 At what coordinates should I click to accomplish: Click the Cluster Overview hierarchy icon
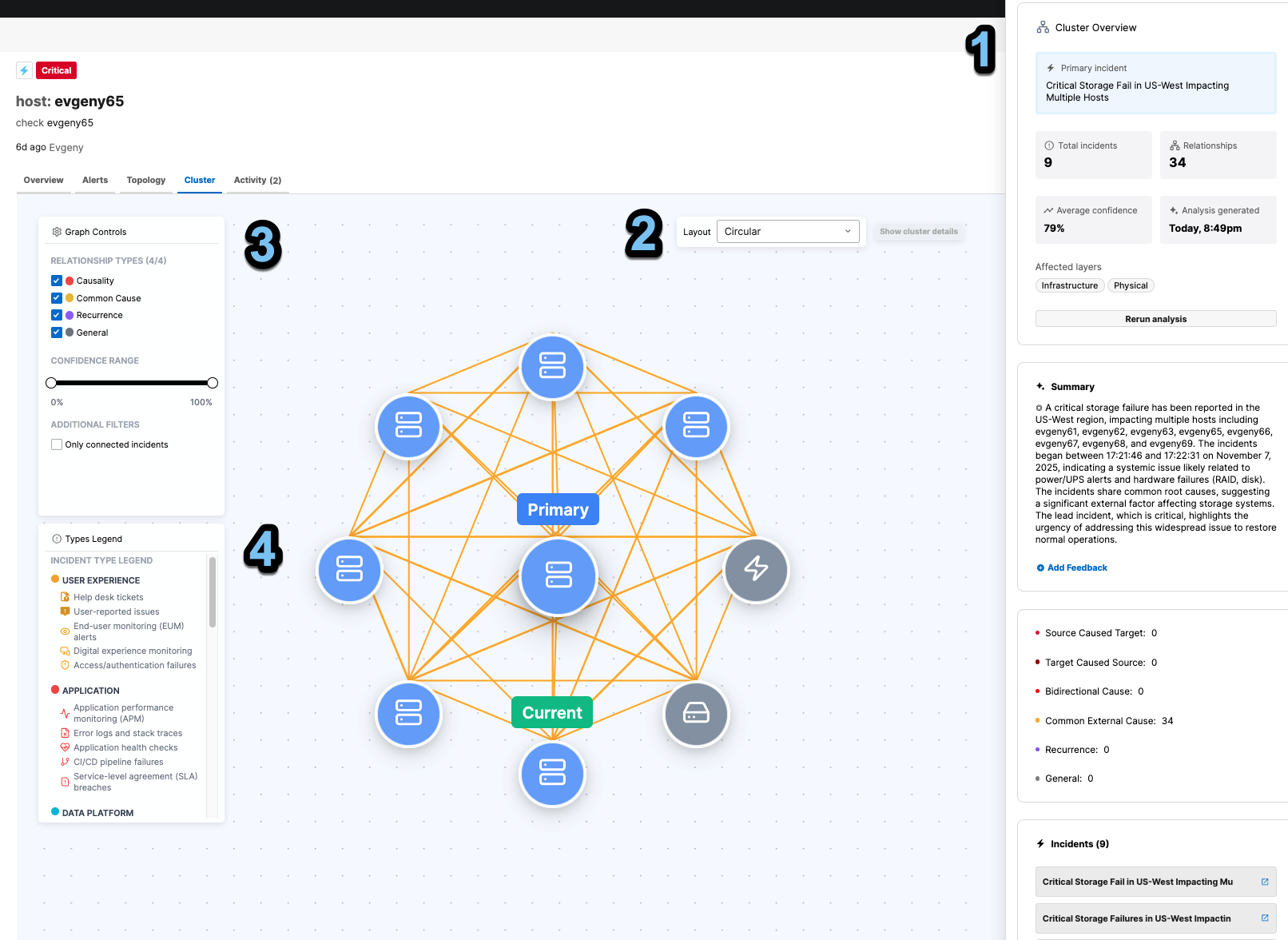(x=1042, y=26)
